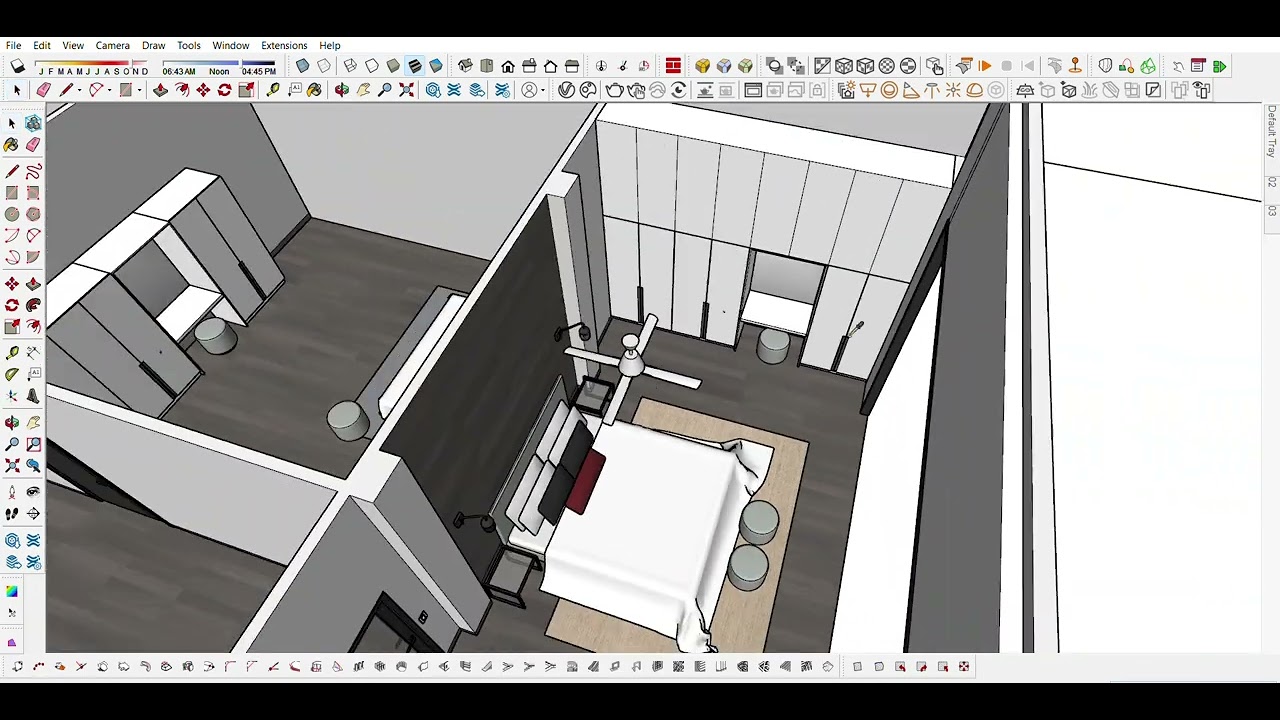
Task: Toggle Back Edges style
Action: tap(324, 66)
